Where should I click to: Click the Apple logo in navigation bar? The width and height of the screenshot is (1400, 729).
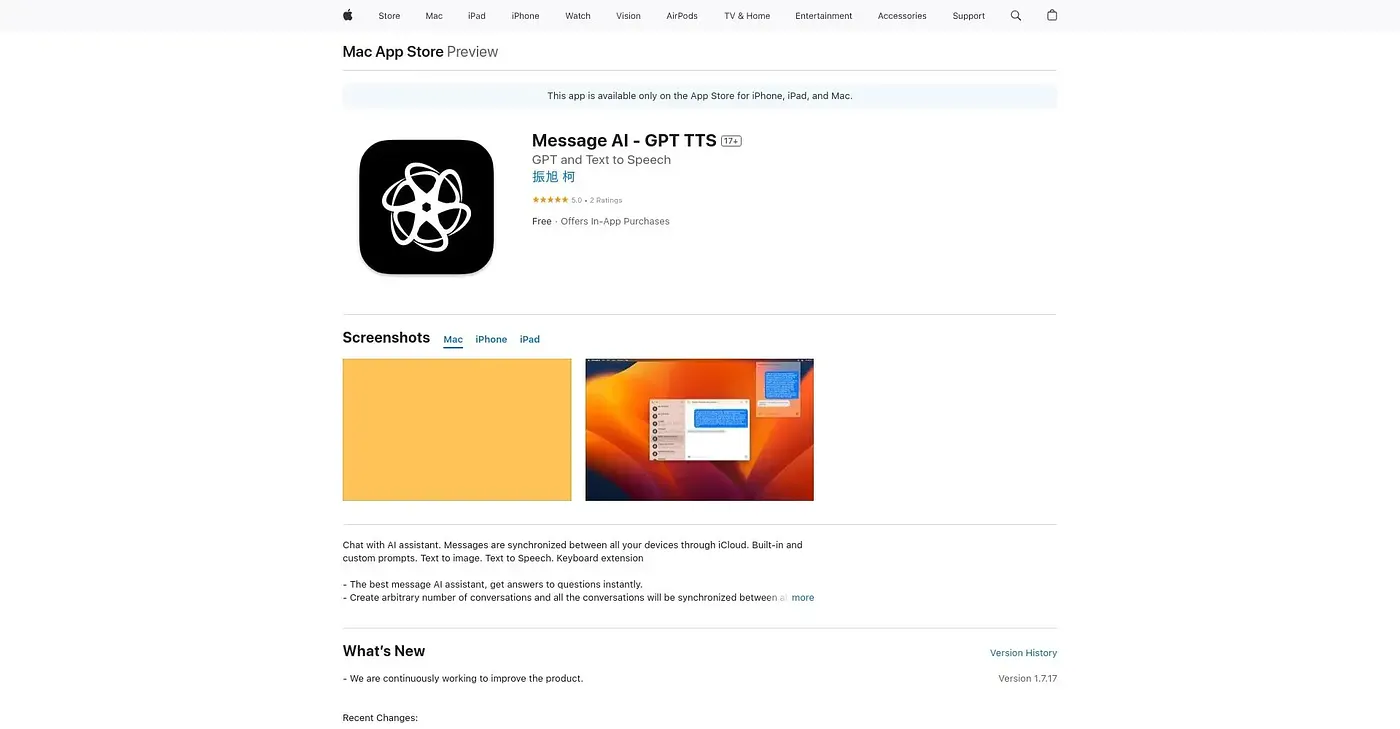[348, 15]
